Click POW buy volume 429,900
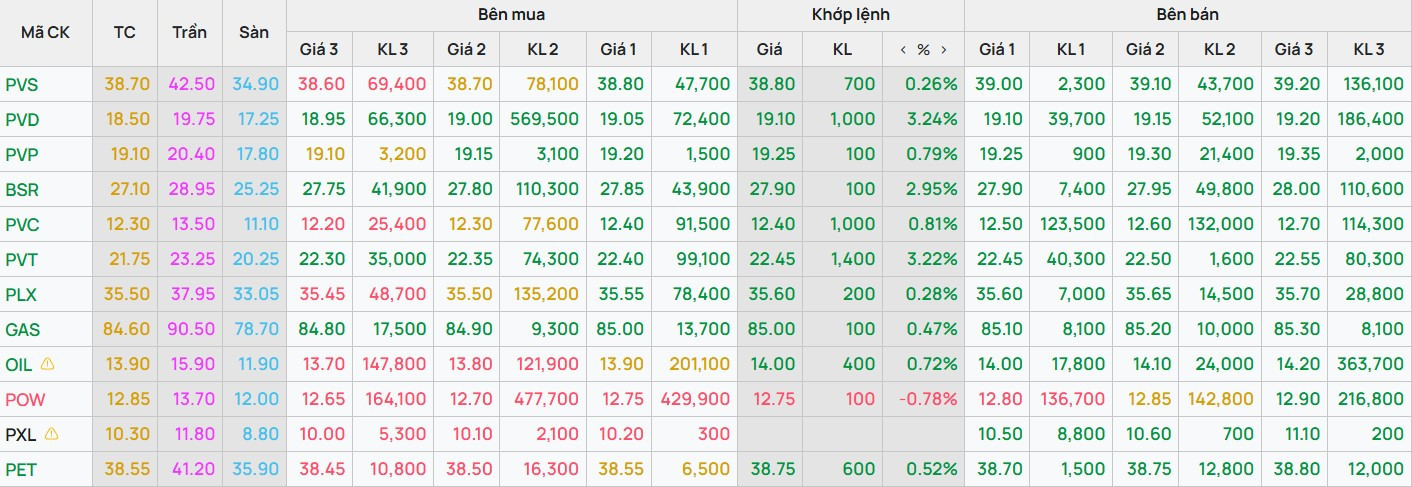 point(695,400)
